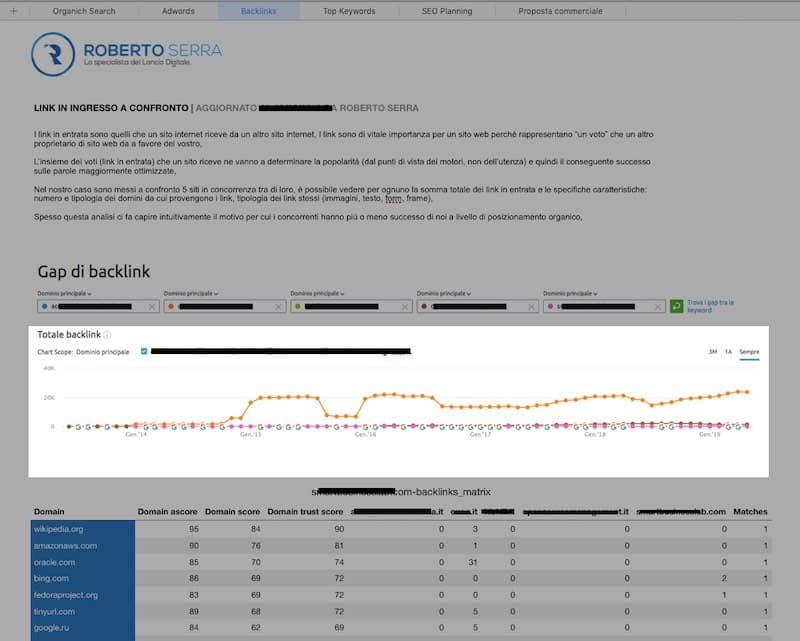Sort by the Domain score column header
Screen dimensions: 800x641
[232, 511]
